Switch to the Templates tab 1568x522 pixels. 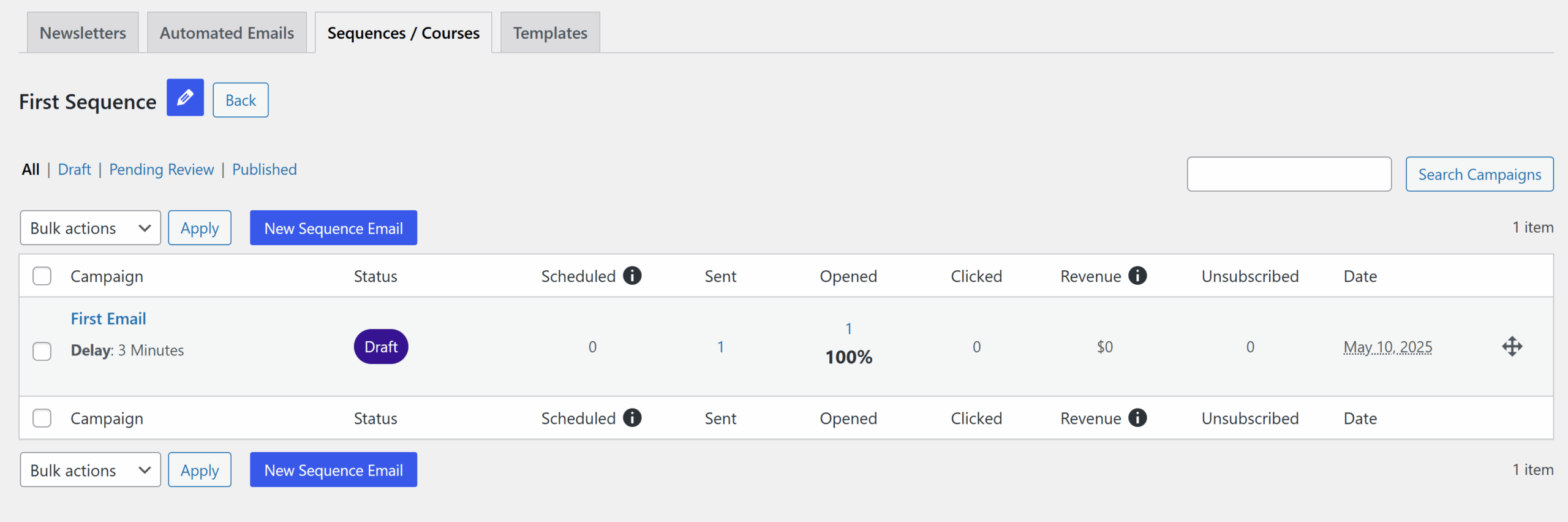(x=549, y=32)
